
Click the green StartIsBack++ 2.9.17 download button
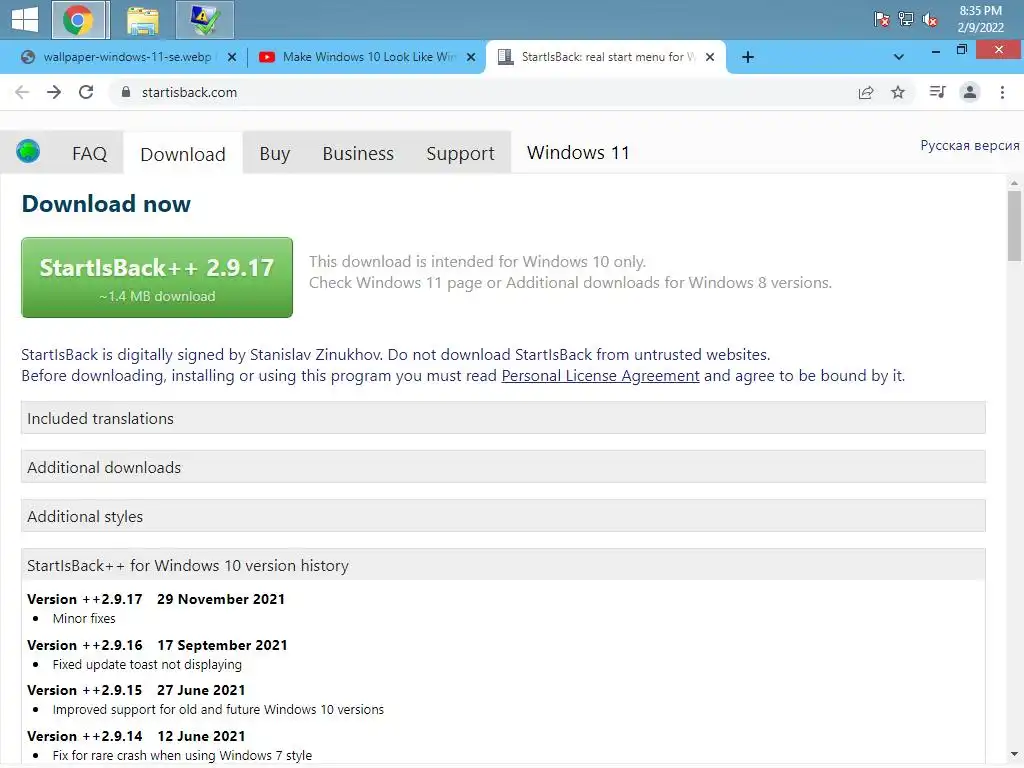(157, 278)
